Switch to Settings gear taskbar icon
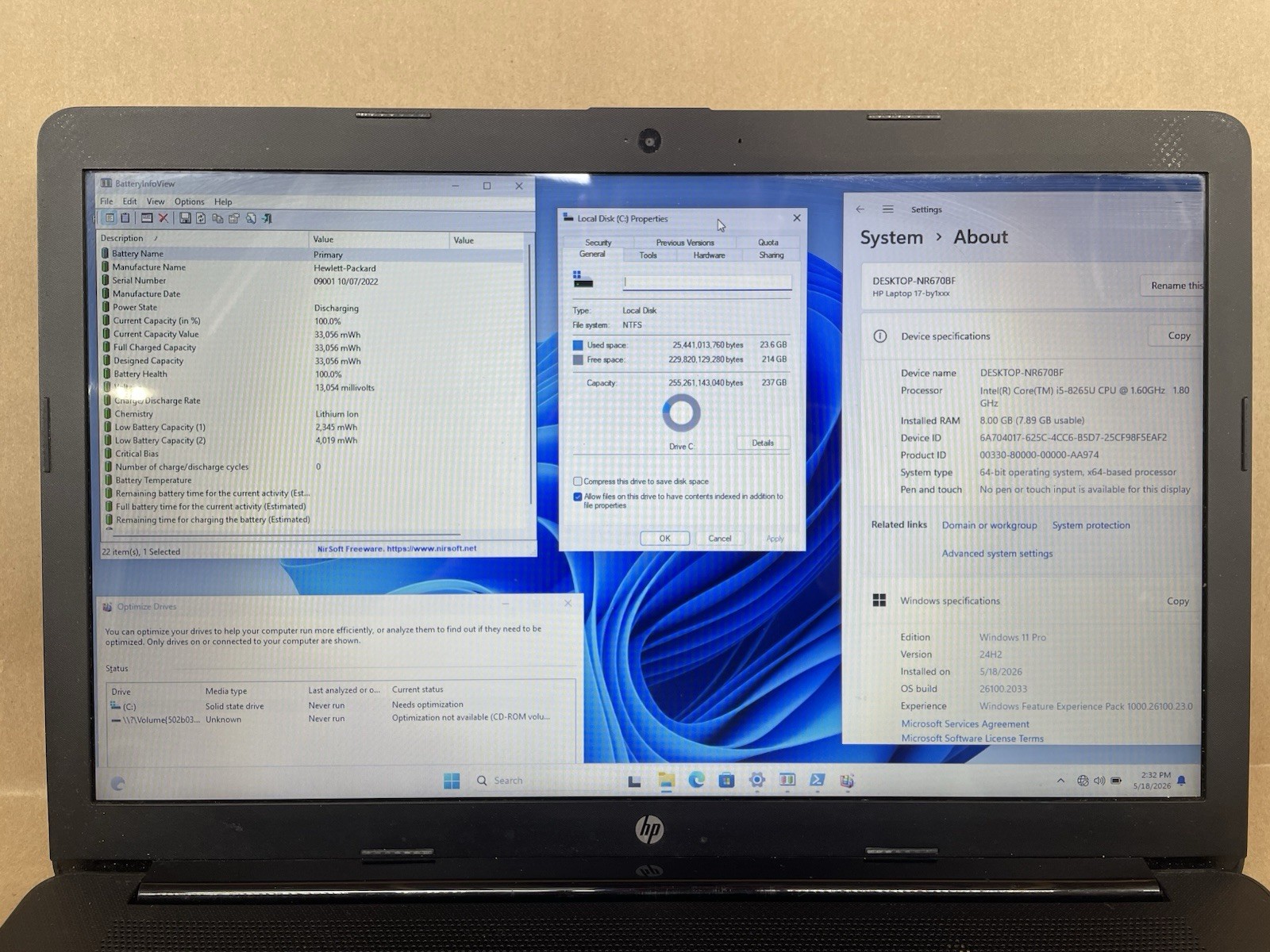This screenshot has height=952, width=1270. 757,781
